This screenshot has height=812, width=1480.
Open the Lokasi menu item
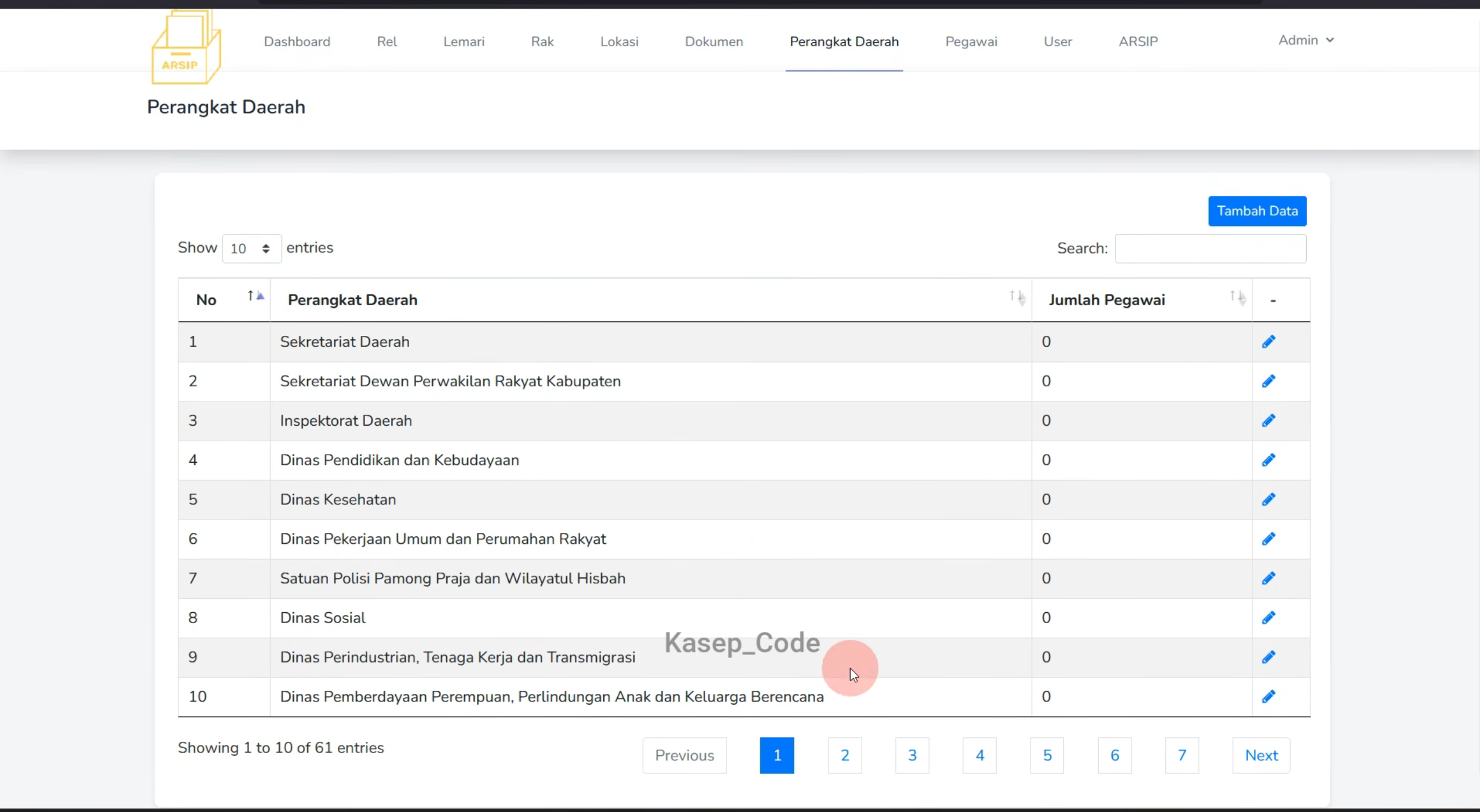coord(619,42)
